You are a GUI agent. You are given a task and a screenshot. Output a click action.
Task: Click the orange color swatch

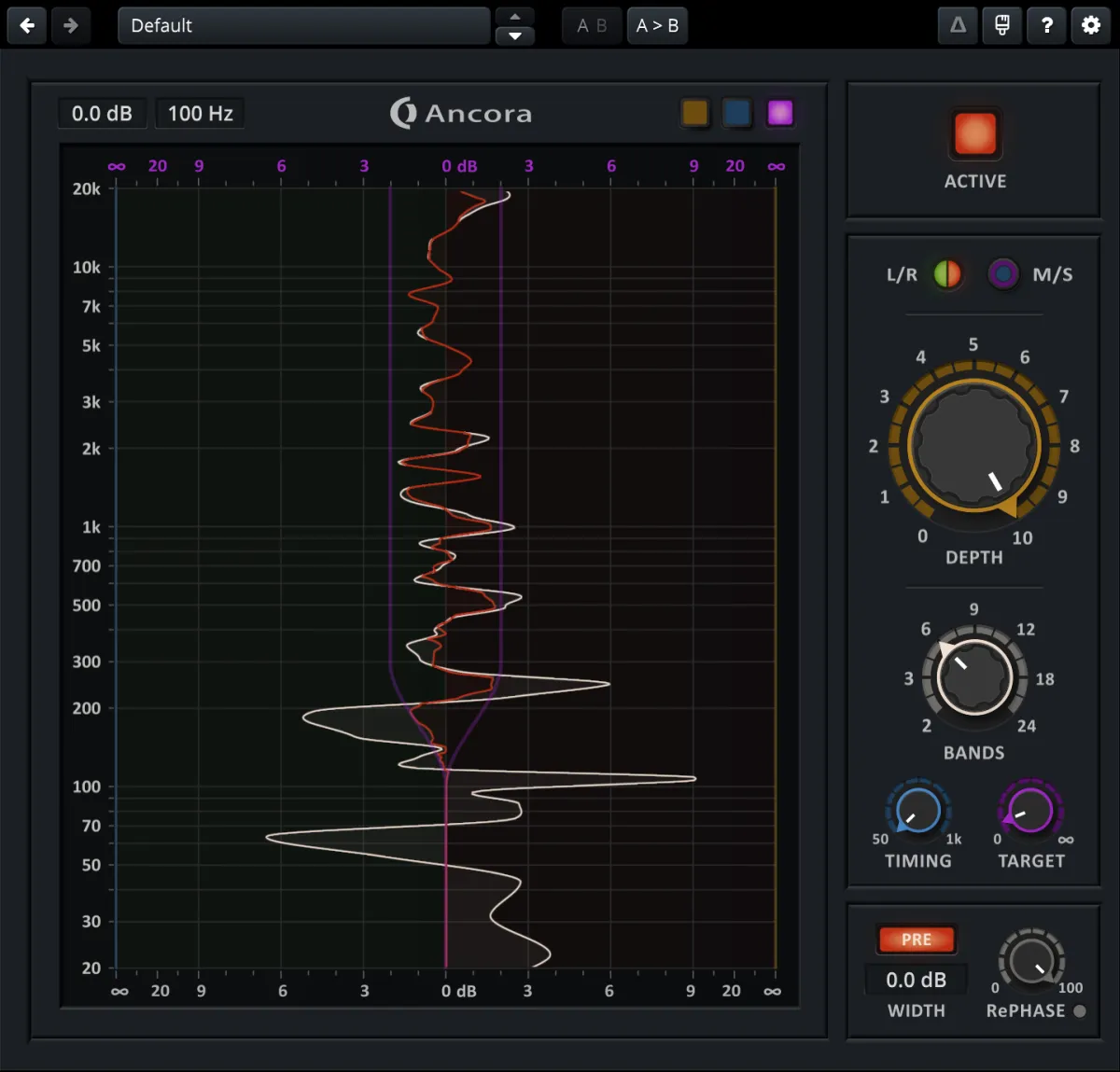[x=694, y=113]
